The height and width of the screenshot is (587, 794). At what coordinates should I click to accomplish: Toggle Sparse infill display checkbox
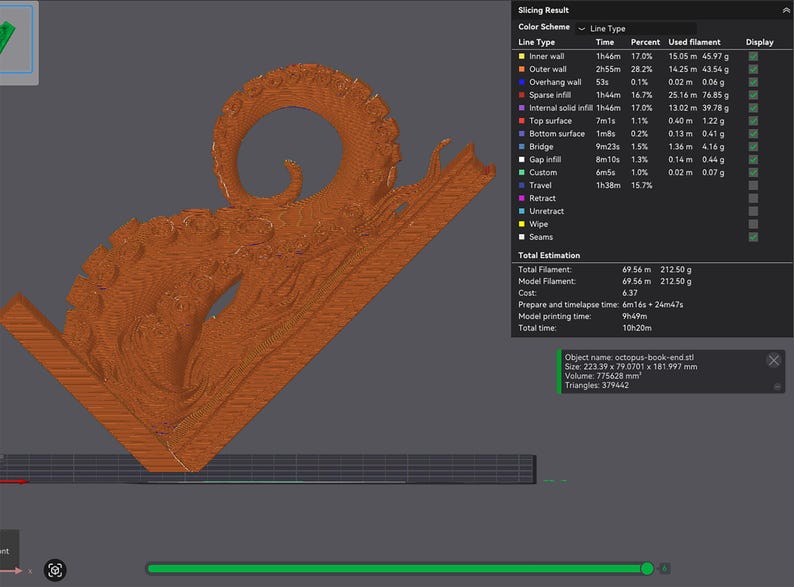click(753, 95)
